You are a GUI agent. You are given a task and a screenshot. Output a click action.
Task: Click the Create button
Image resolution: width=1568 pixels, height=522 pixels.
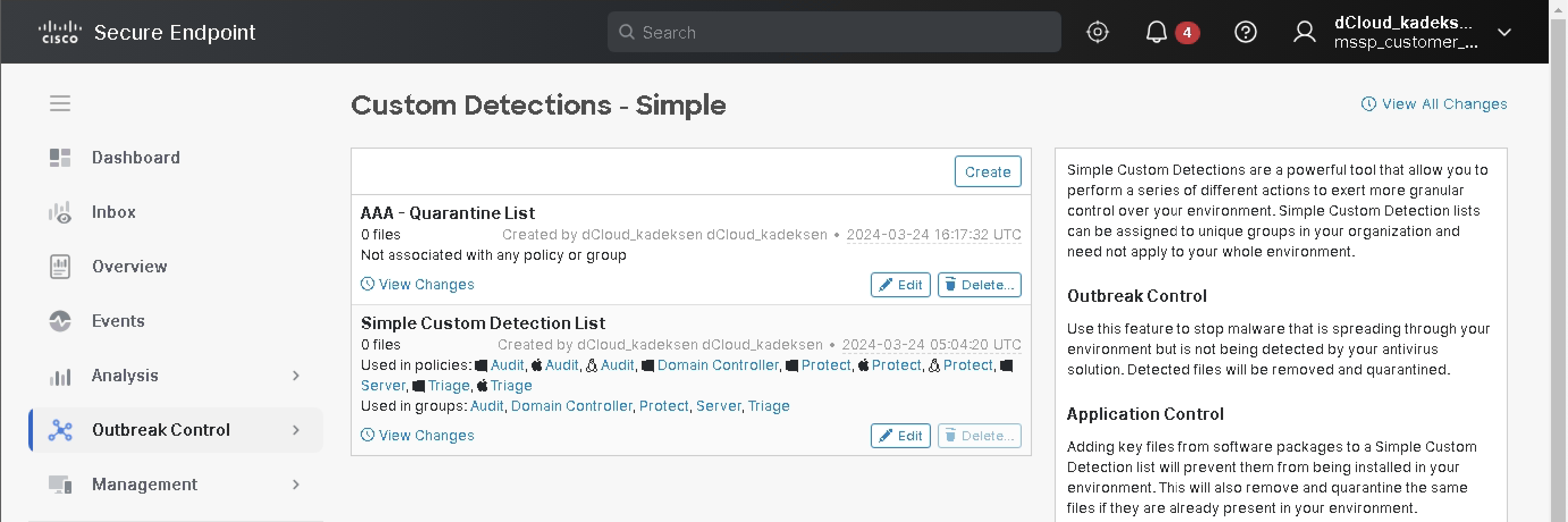[x=987, y=172]
